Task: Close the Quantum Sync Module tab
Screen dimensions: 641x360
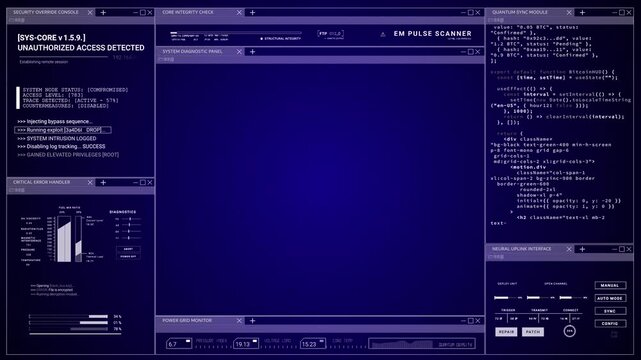Action: point(569,13)
